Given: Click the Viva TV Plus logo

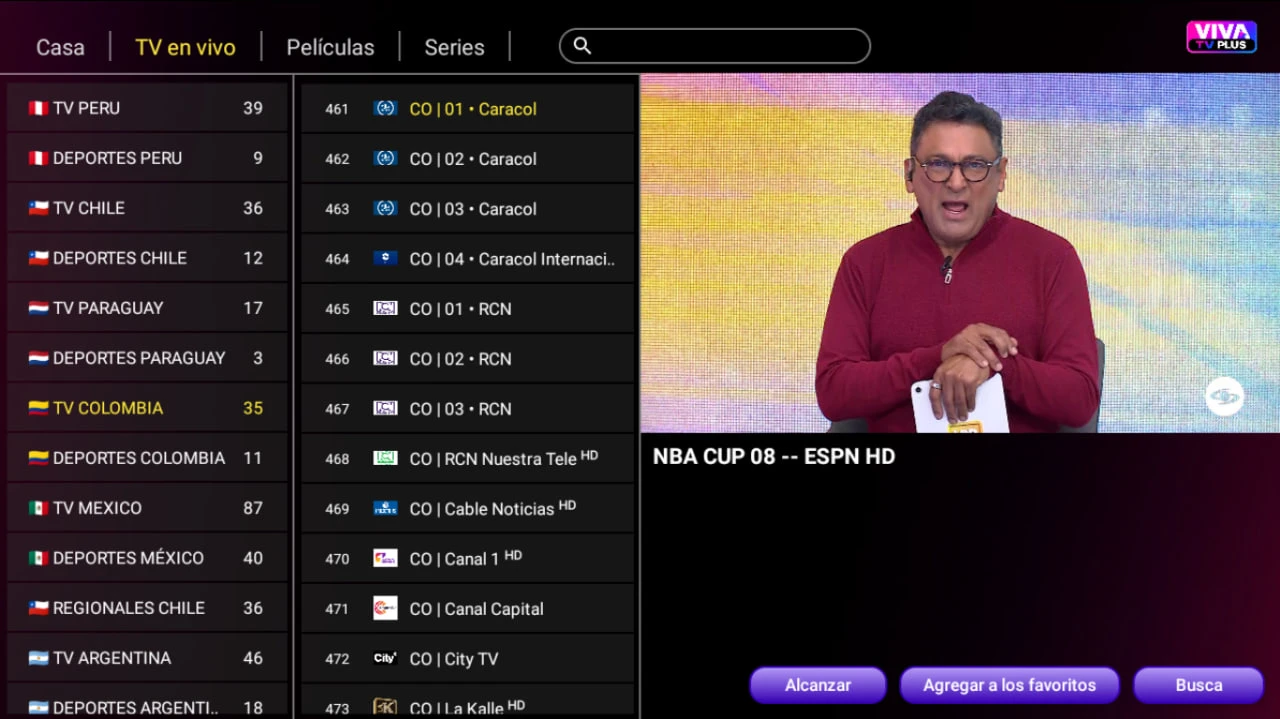Looking at the screenshot, I should (1221, 37).
